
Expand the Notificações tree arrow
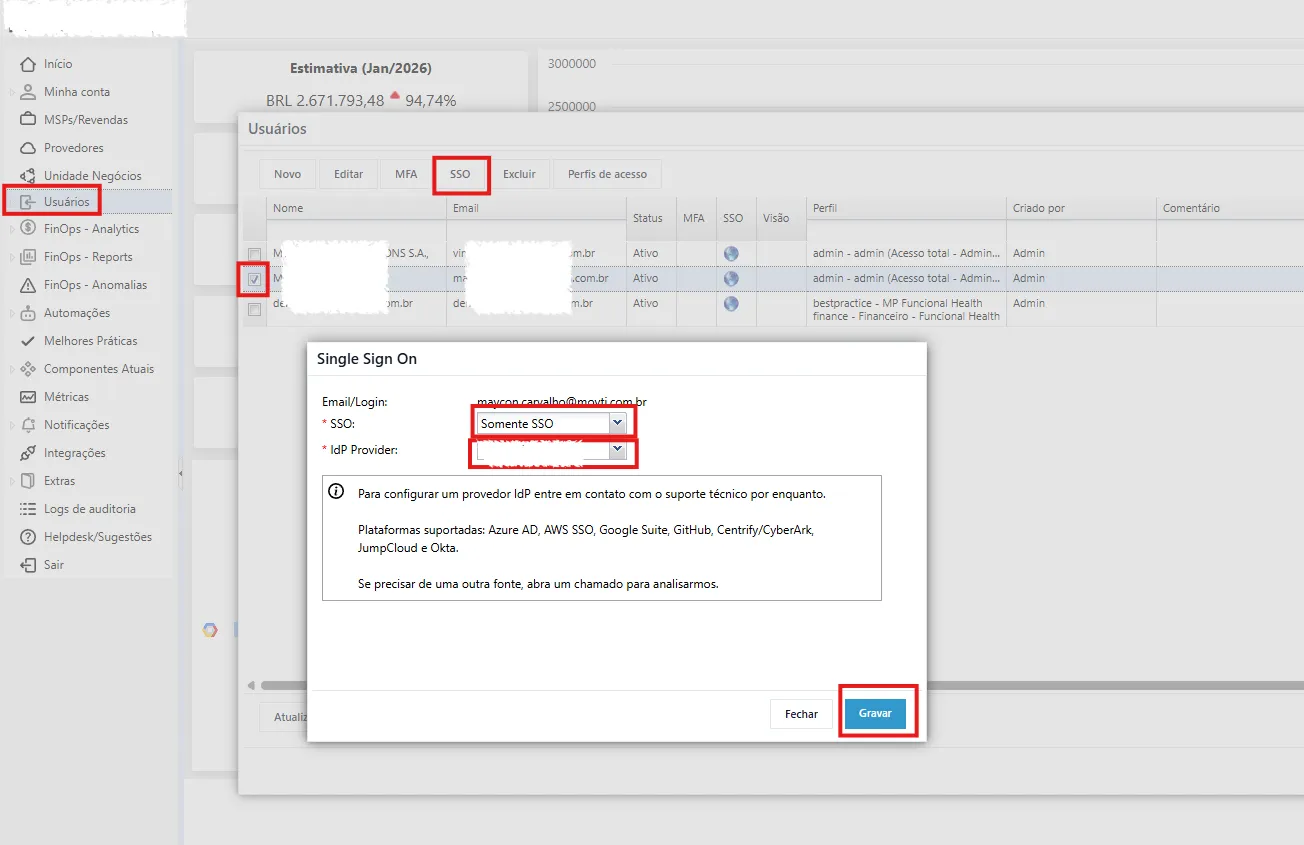(x=12, y=425)
